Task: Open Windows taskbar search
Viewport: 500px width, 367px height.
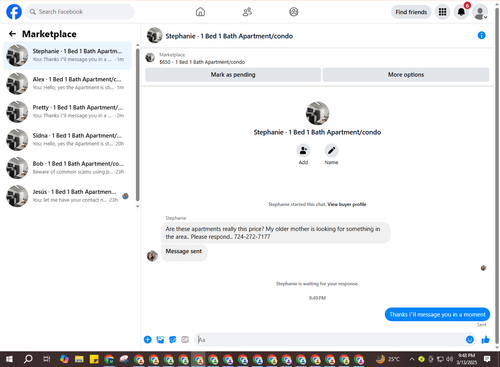Action: 28,359
